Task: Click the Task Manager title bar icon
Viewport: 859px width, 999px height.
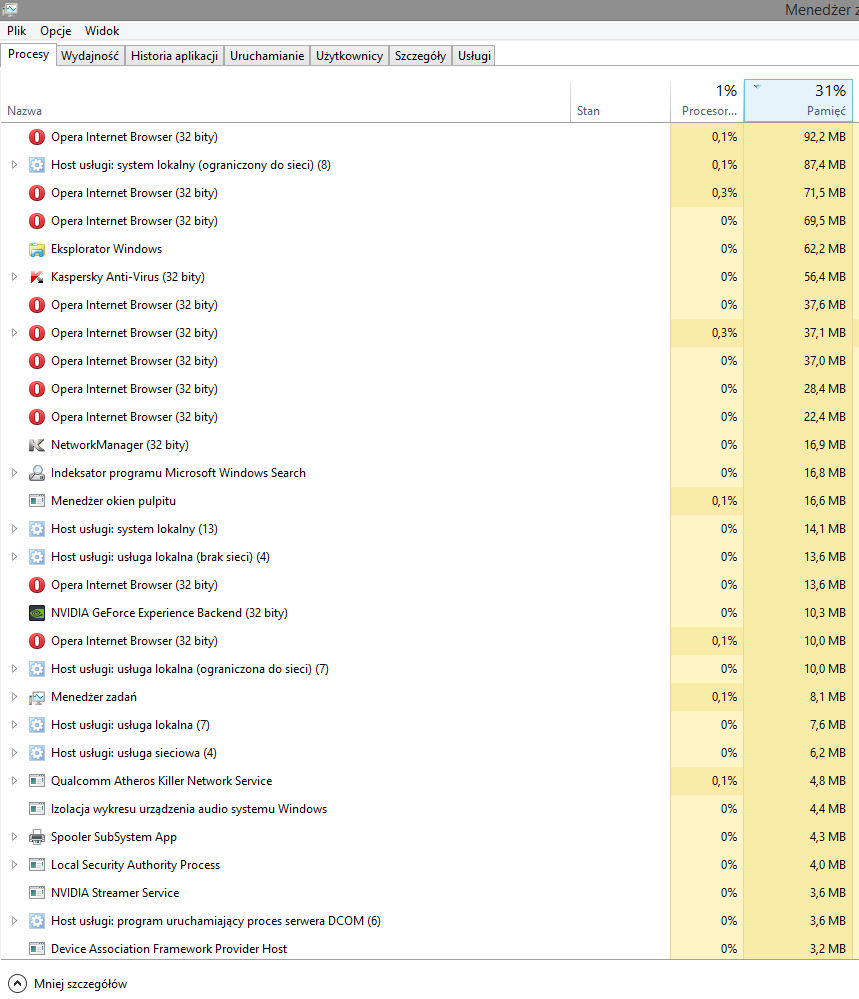Action: tap(10, 9)
